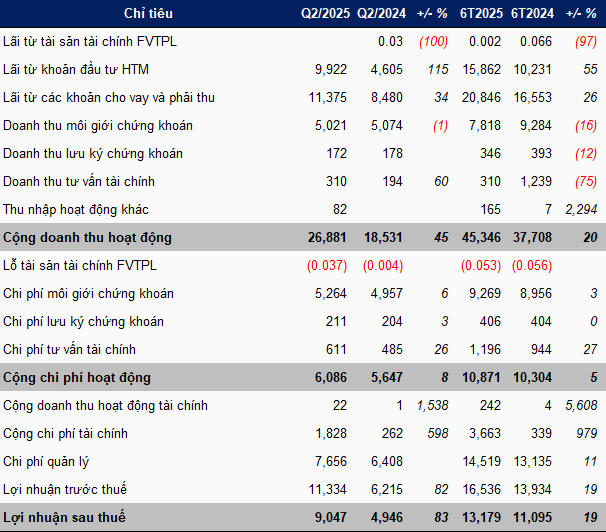Screen dimensions: 606x532
Task: Select Thu nhập hoạt động khác row
Action: coord(303,209)
